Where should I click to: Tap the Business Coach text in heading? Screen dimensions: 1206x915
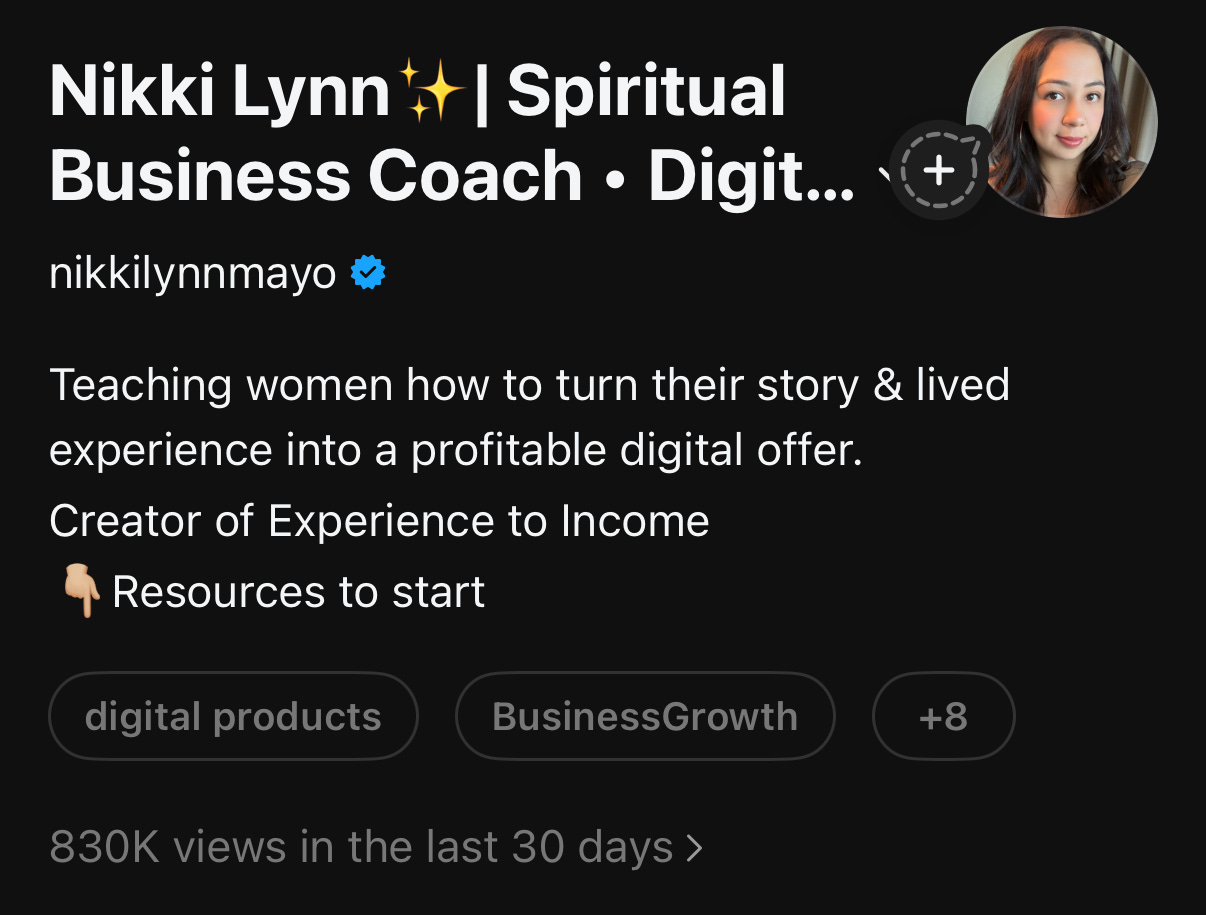click(316, 178)
